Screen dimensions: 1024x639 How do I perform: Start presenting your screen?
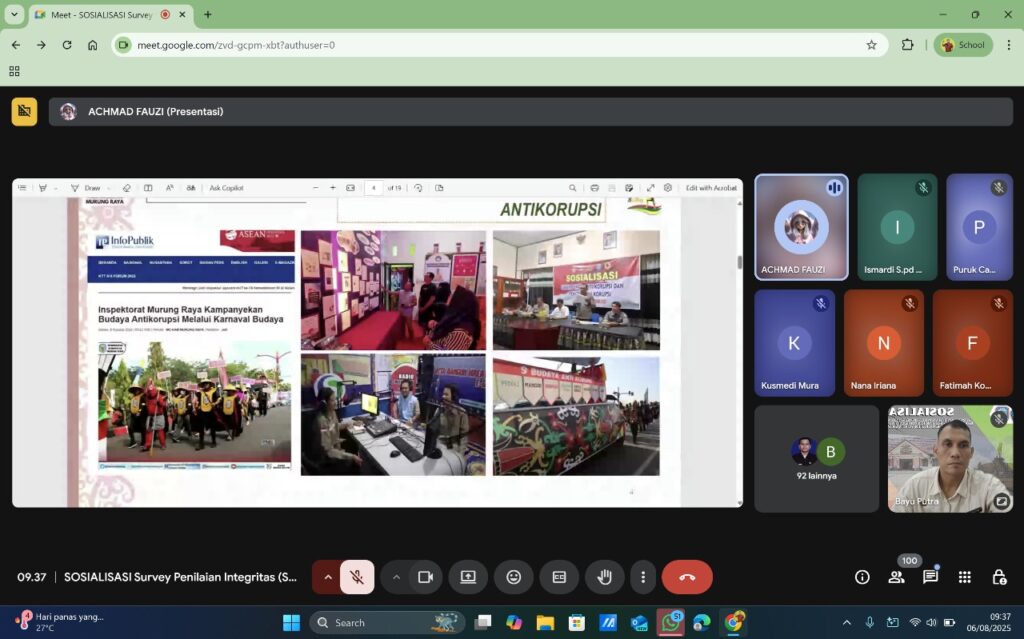click(x=468, y=577)
